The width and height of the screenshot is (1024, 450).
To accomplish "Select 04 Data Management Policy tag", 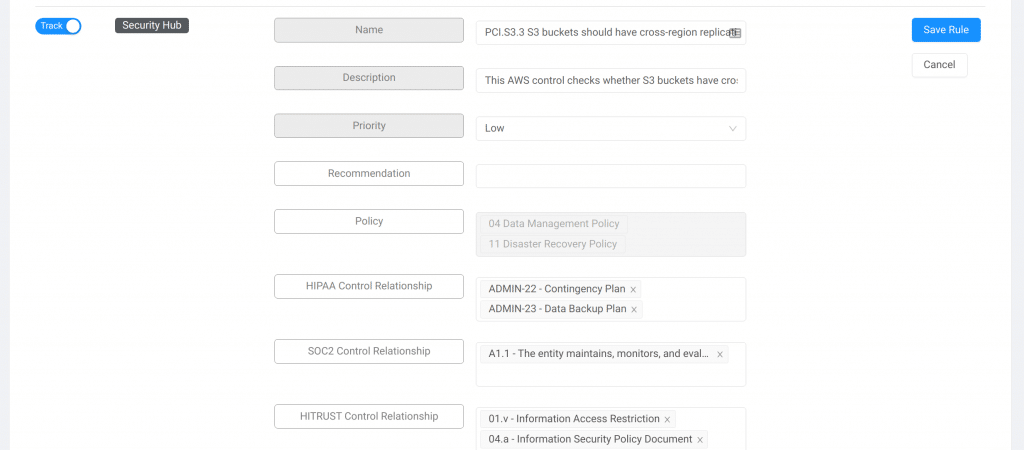I will pyautogui.click(x=554, y=223).
